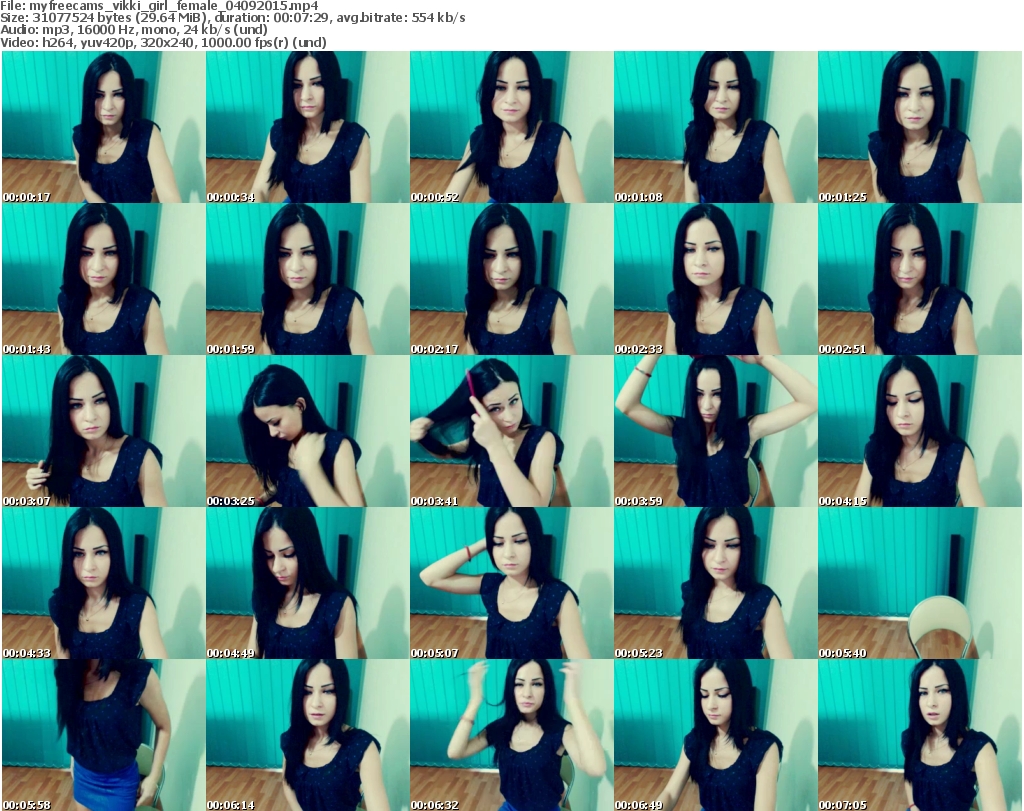Select the thumbnail stamped 00:01:25

[x=920, y=127]
